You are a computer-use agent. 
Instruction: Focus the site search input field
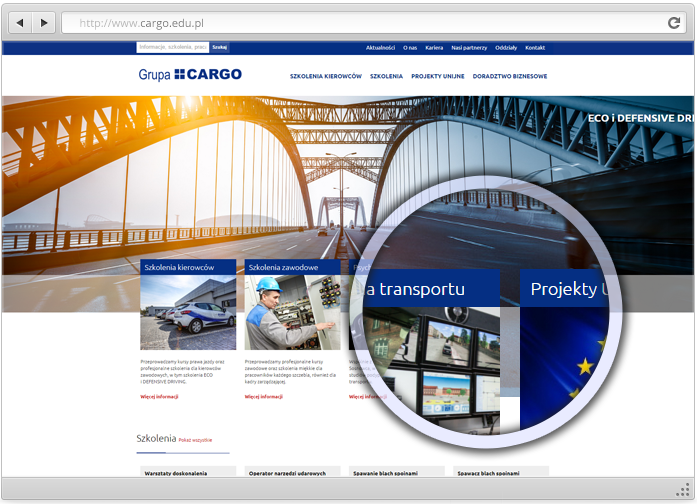point(172,47)
